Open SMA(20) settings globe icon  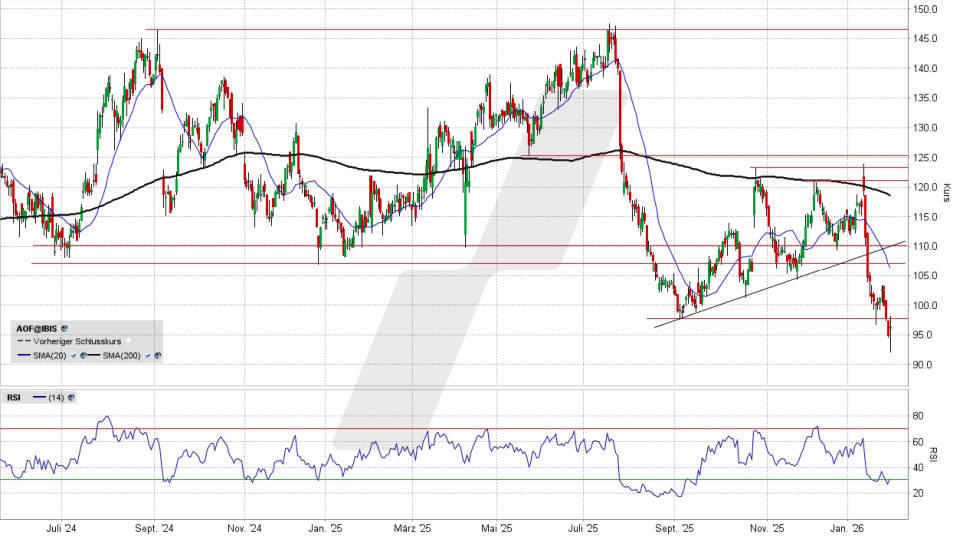tap(82, 355)
